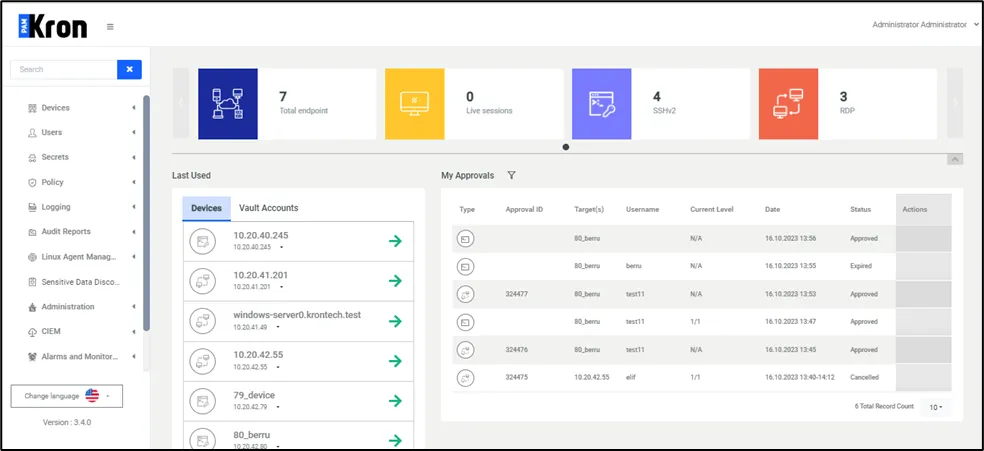Click the previous arrow of the stats carousel
The width and height of the screenshot is (984, 451).
pos(181,103)
